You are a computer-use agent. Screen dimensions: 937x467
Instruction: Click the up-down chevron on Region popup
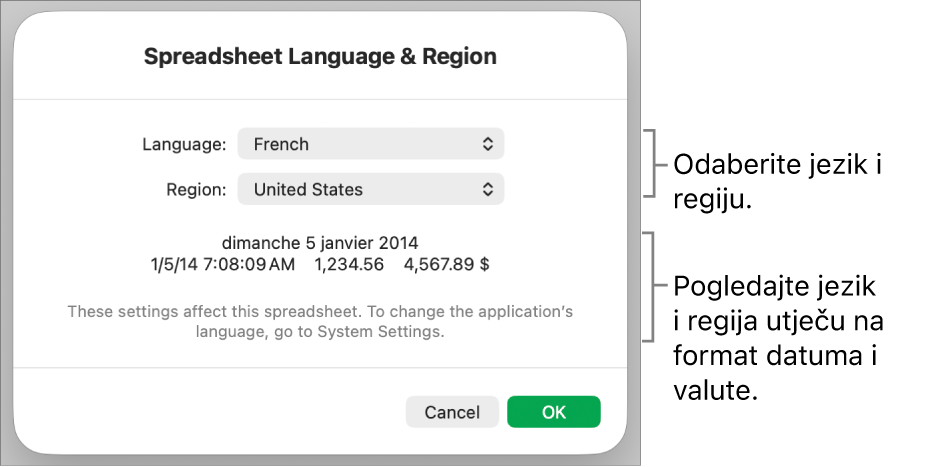(488, 189)
